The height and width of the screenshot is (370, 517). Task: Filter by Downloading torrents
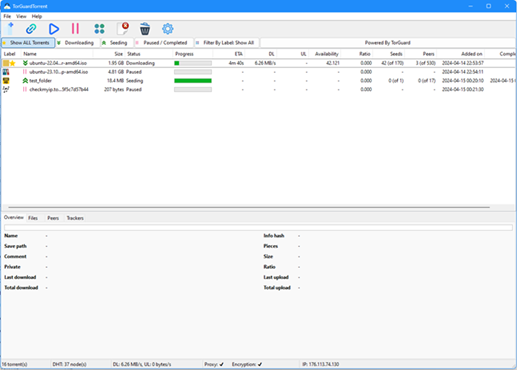click(x=78, y=43)
